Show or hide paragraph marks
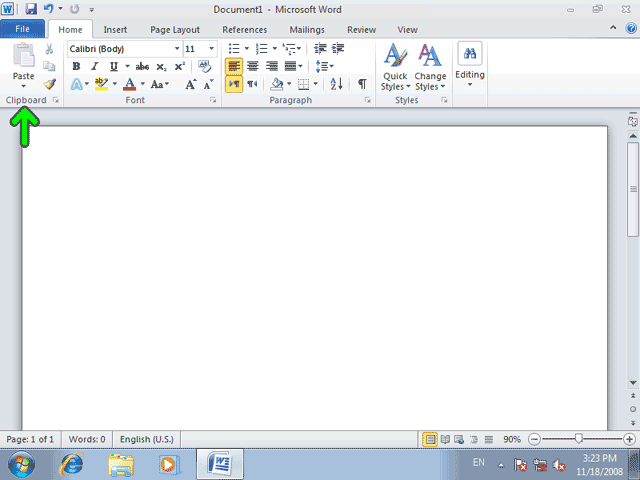 click(x=362, y=84)
